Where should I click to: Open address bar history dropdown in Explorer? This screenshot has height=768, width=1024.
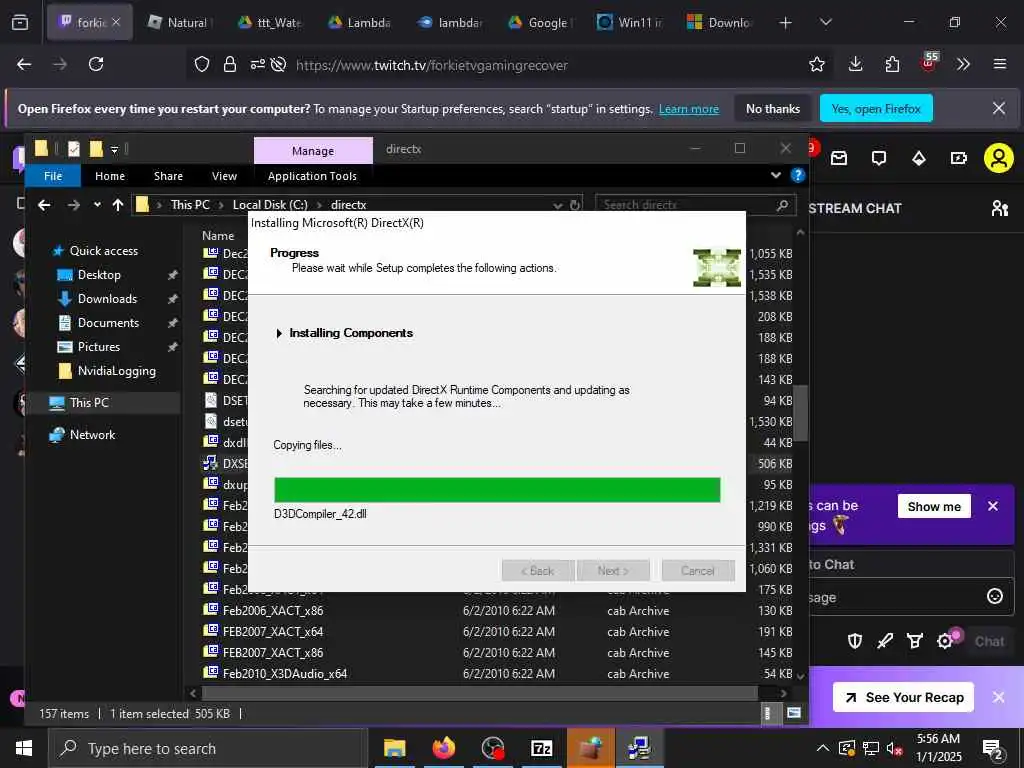[558, 205]
